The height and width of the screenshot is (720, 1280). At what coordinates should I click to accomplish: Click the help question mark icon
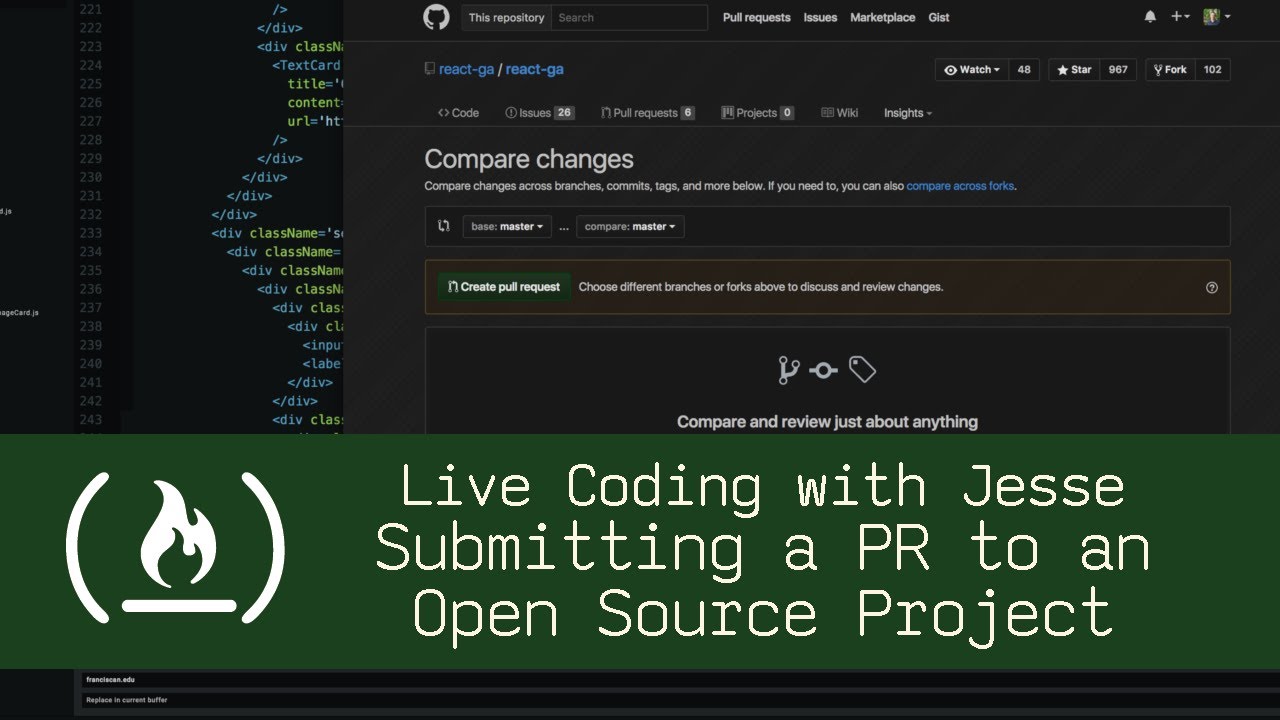pyautogui.click(x=1212, y=287)
